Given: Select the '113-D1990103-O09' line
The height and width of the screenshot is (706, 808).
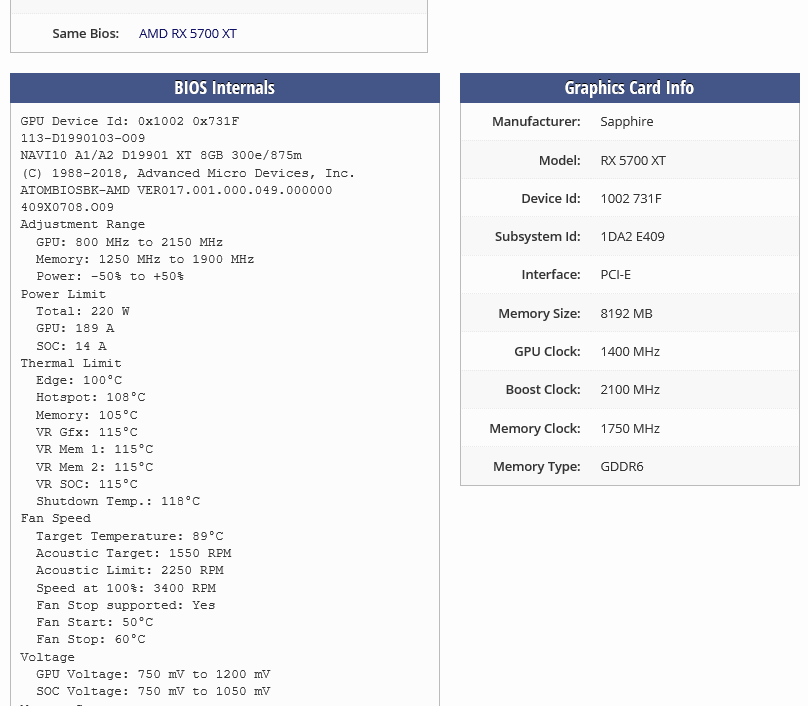Looking at the screenshot, I should tap(83, 138).
